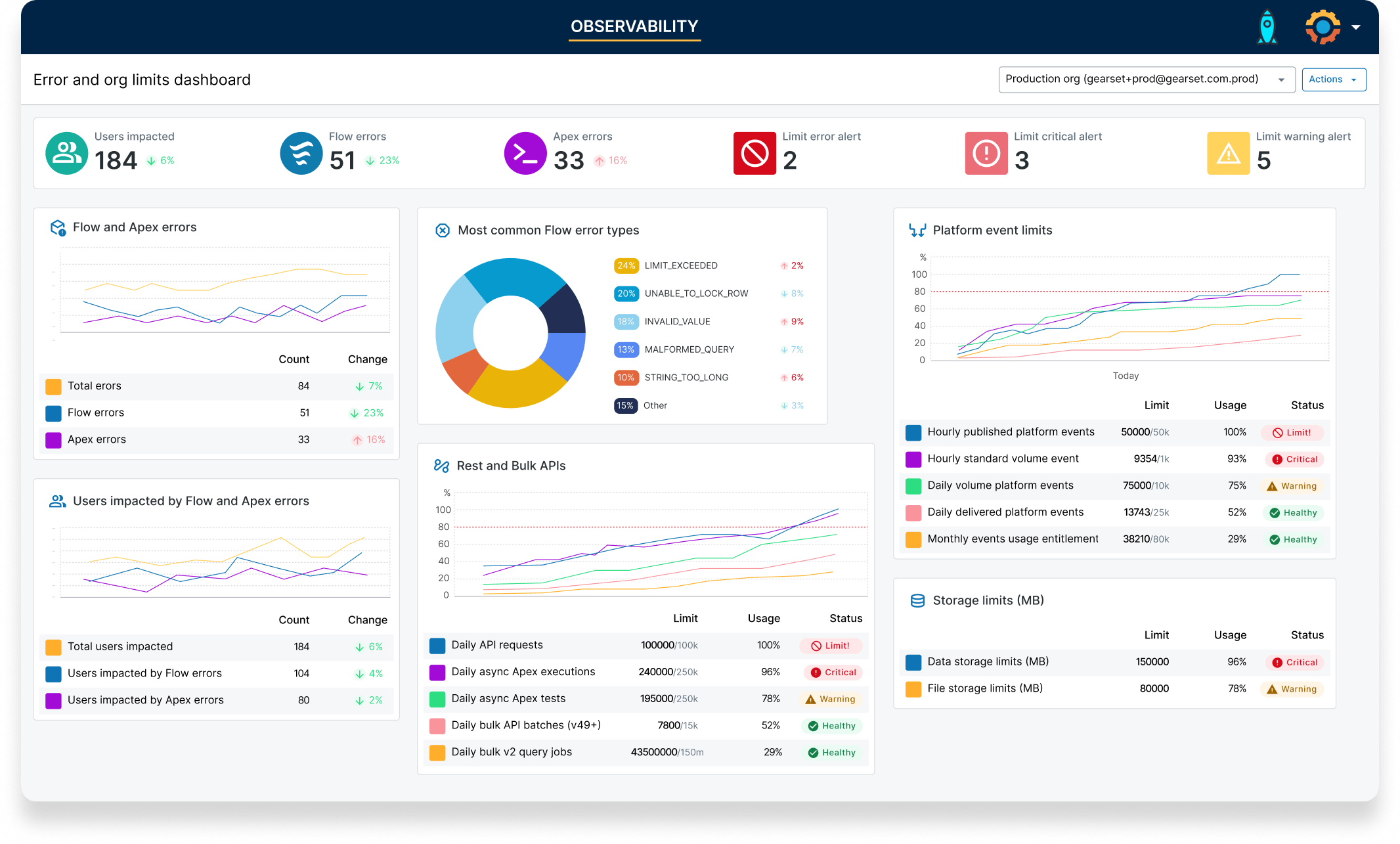
Task: Click the orange Total errors color swatch
Action: pos(53,386)
